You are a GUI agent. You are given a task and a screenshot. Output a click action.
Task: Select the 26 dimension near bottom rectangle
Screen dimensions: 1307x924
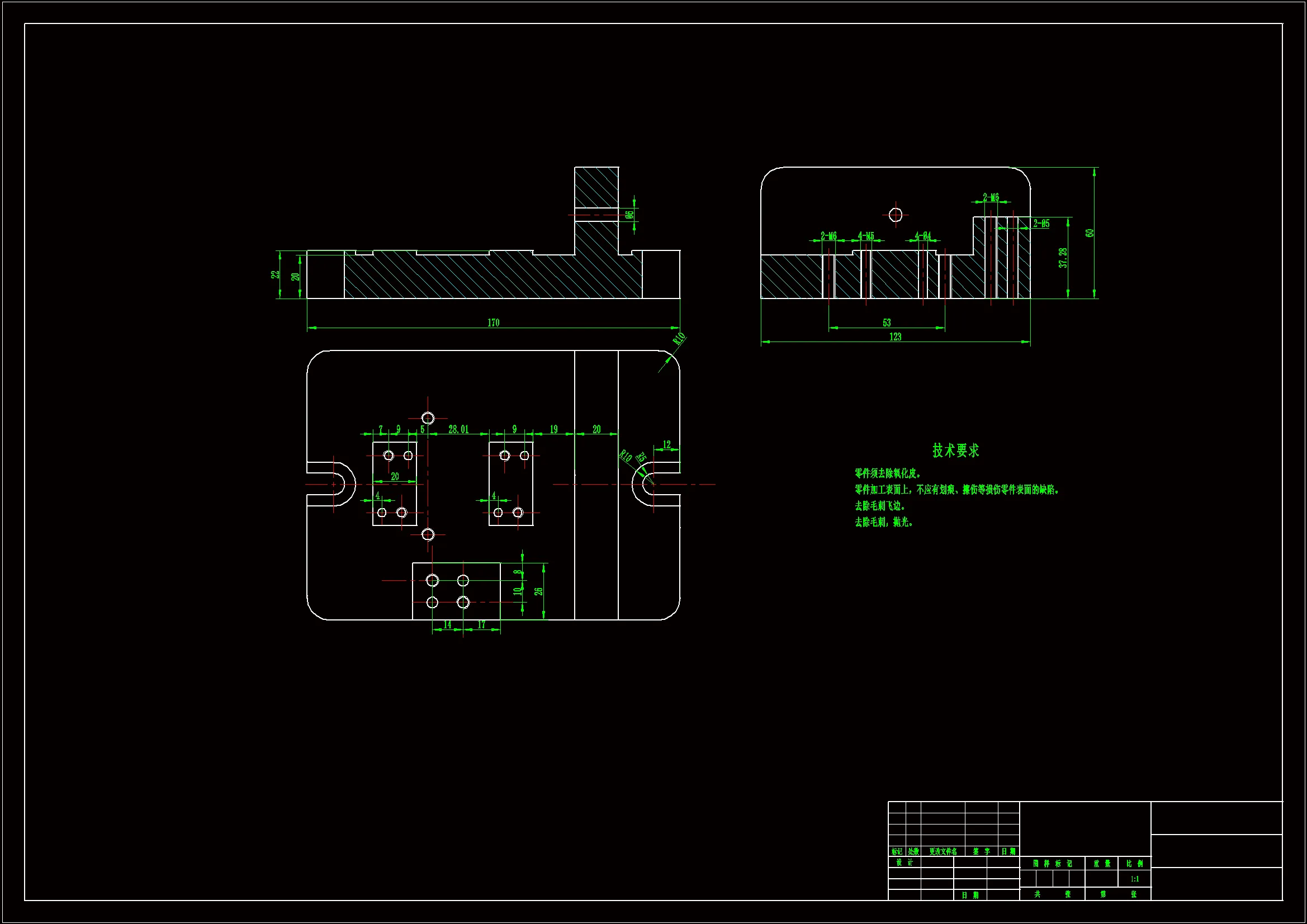(538, 591)
